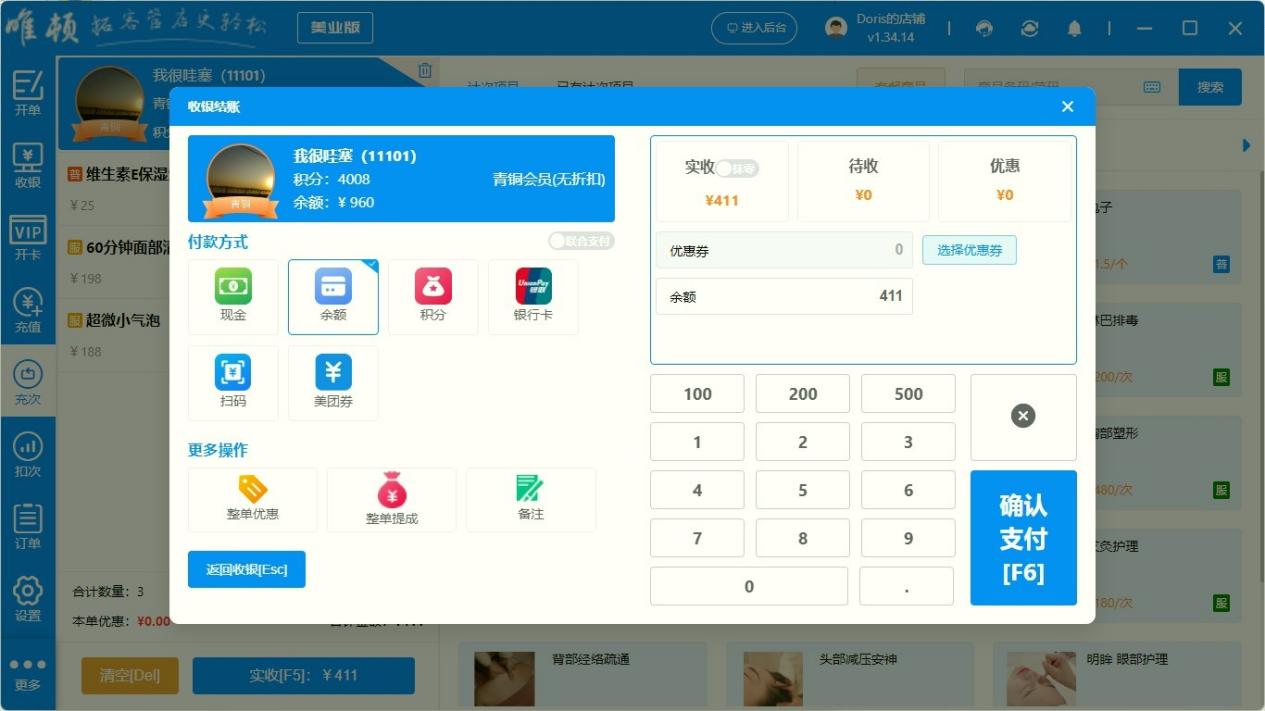
Task: Open 更多 menu in sidebar
Action: 28,675
